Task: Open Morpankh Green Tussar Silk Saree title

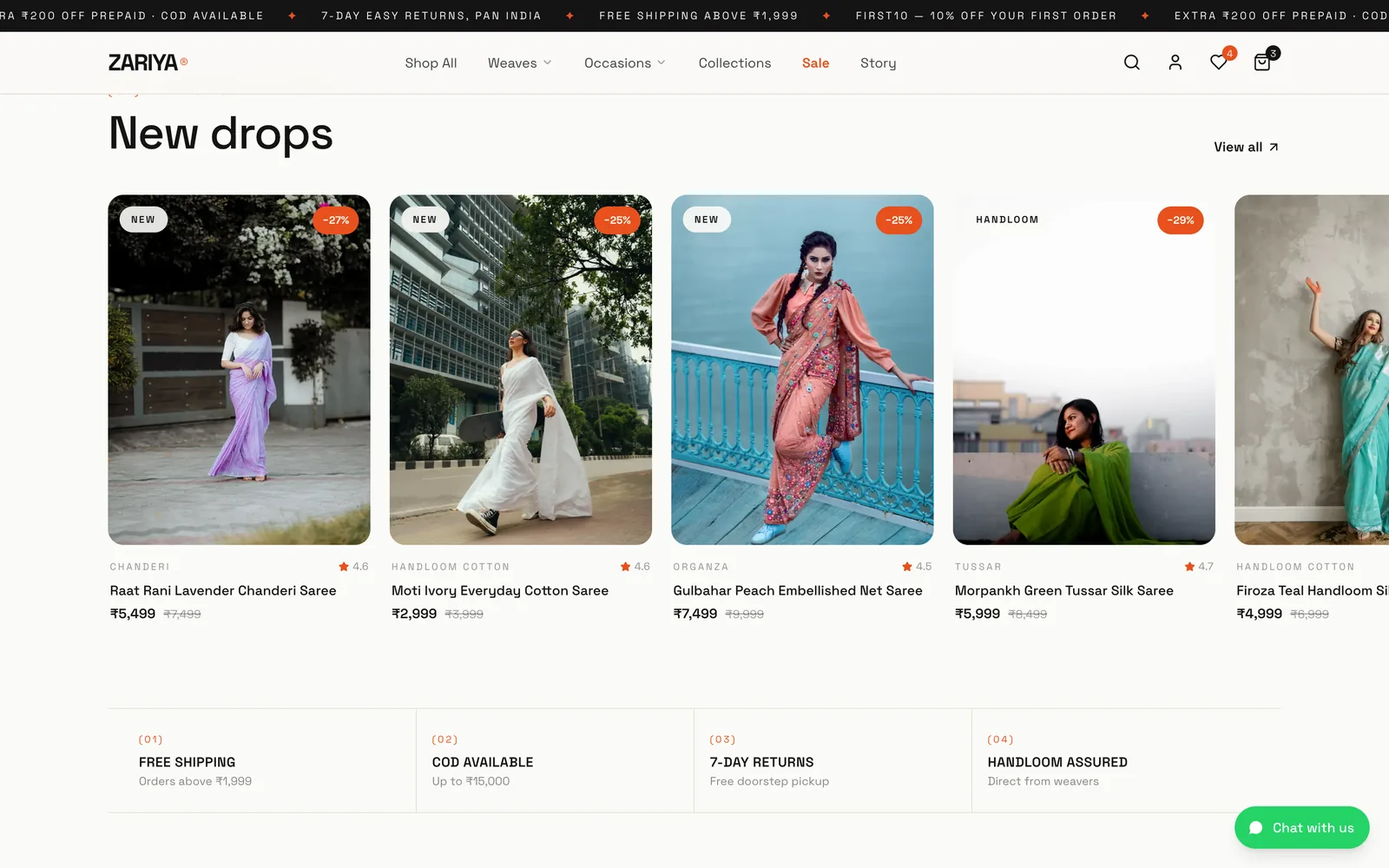Action: point(1064,590)
